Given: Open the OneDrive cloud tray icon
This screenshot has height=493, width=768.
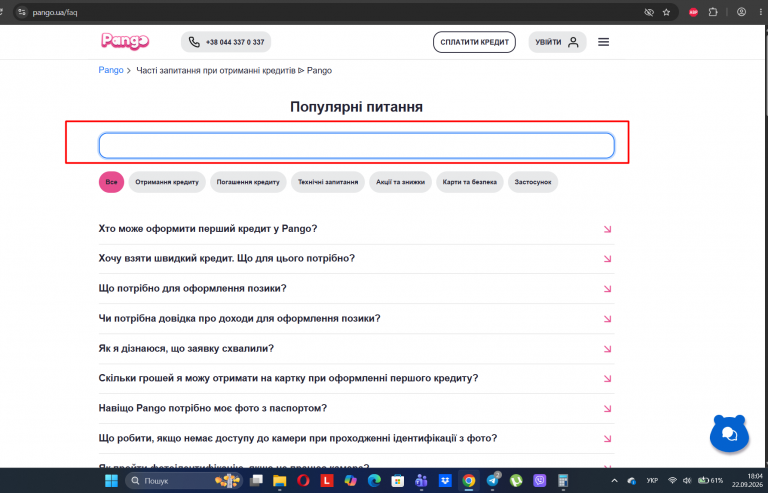Looking at the screenshot, I should pos(632,481).
